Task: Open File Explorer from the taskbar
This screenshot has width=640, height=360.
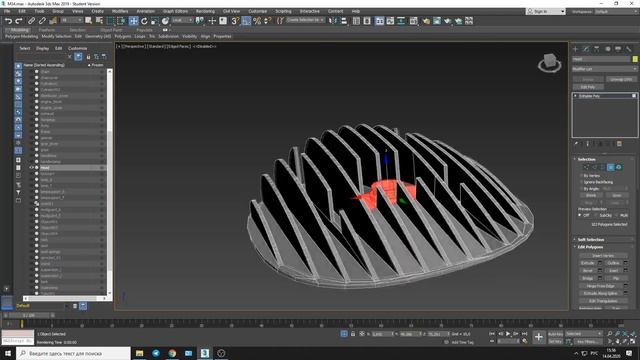Action: click(x=140, y=353)
